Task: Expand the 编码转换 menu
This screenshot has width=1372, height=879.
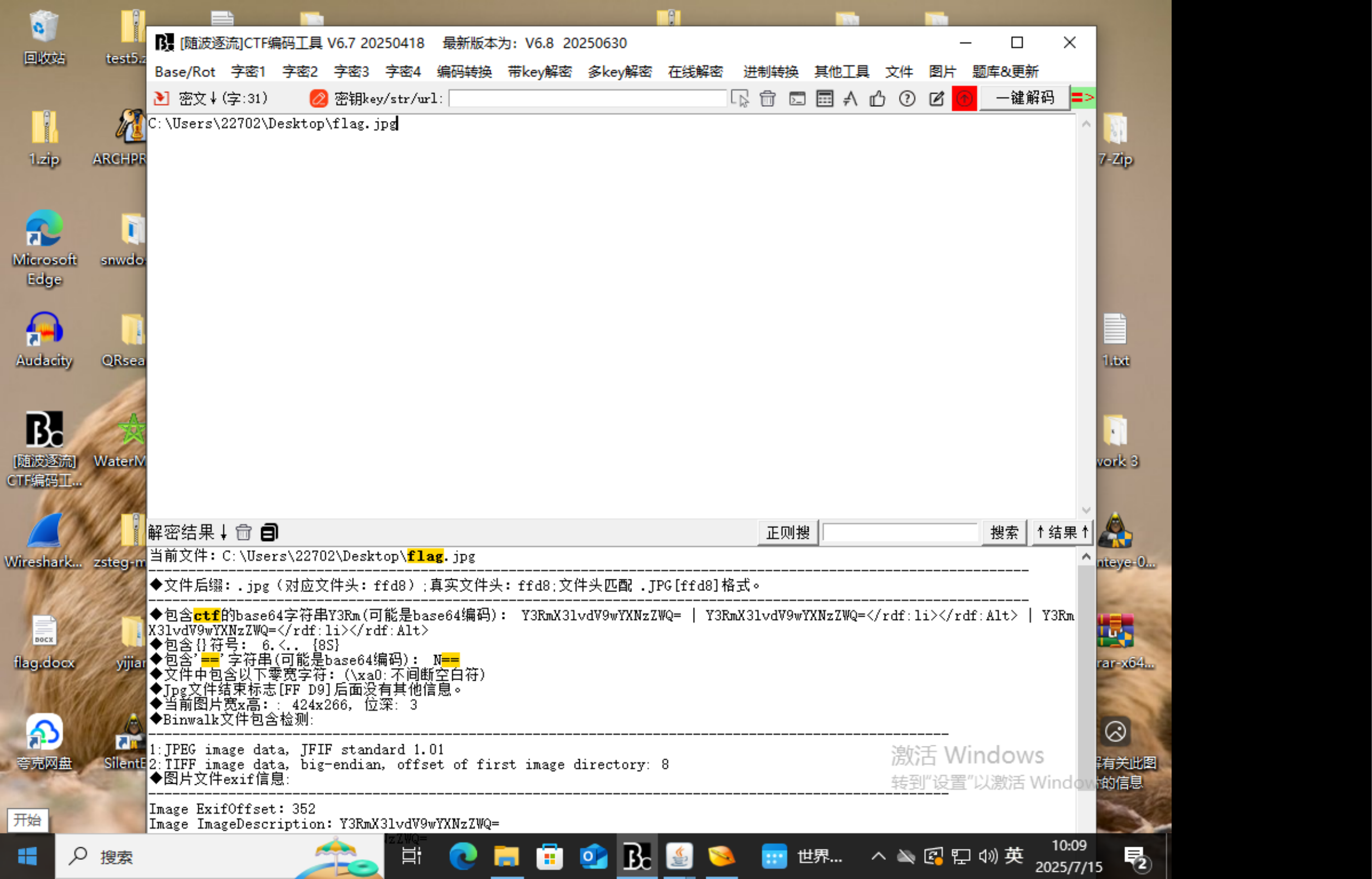Action: tap(464, 71)
